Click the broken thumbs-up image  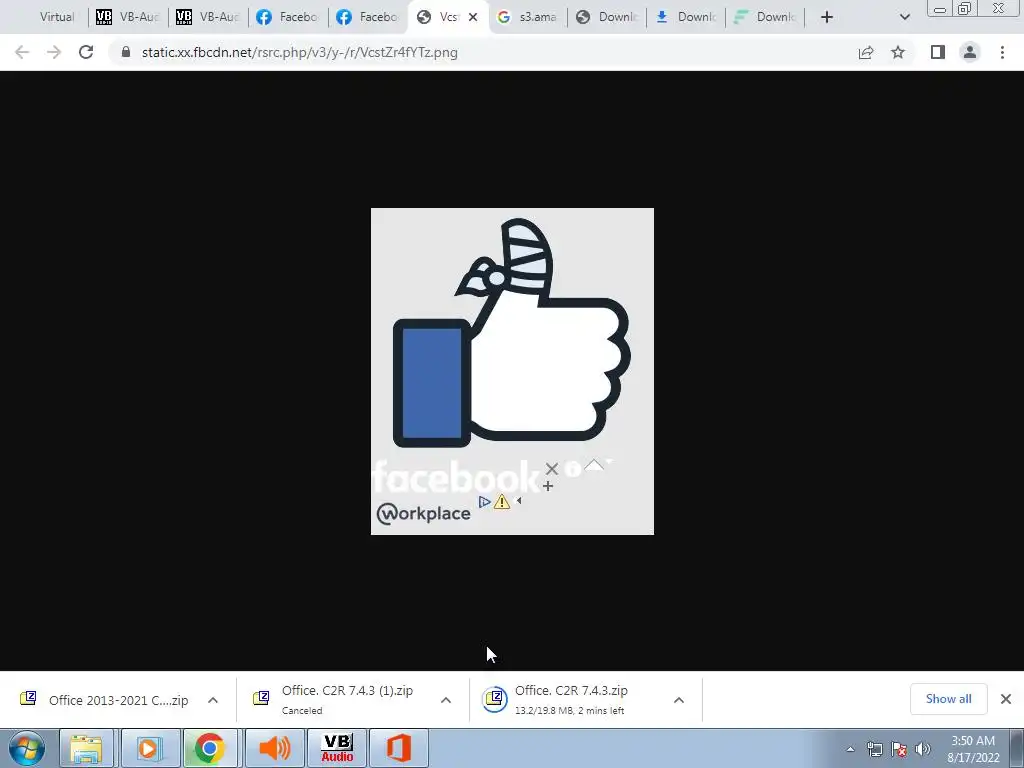pyautogui.click(x=512, y=371)
